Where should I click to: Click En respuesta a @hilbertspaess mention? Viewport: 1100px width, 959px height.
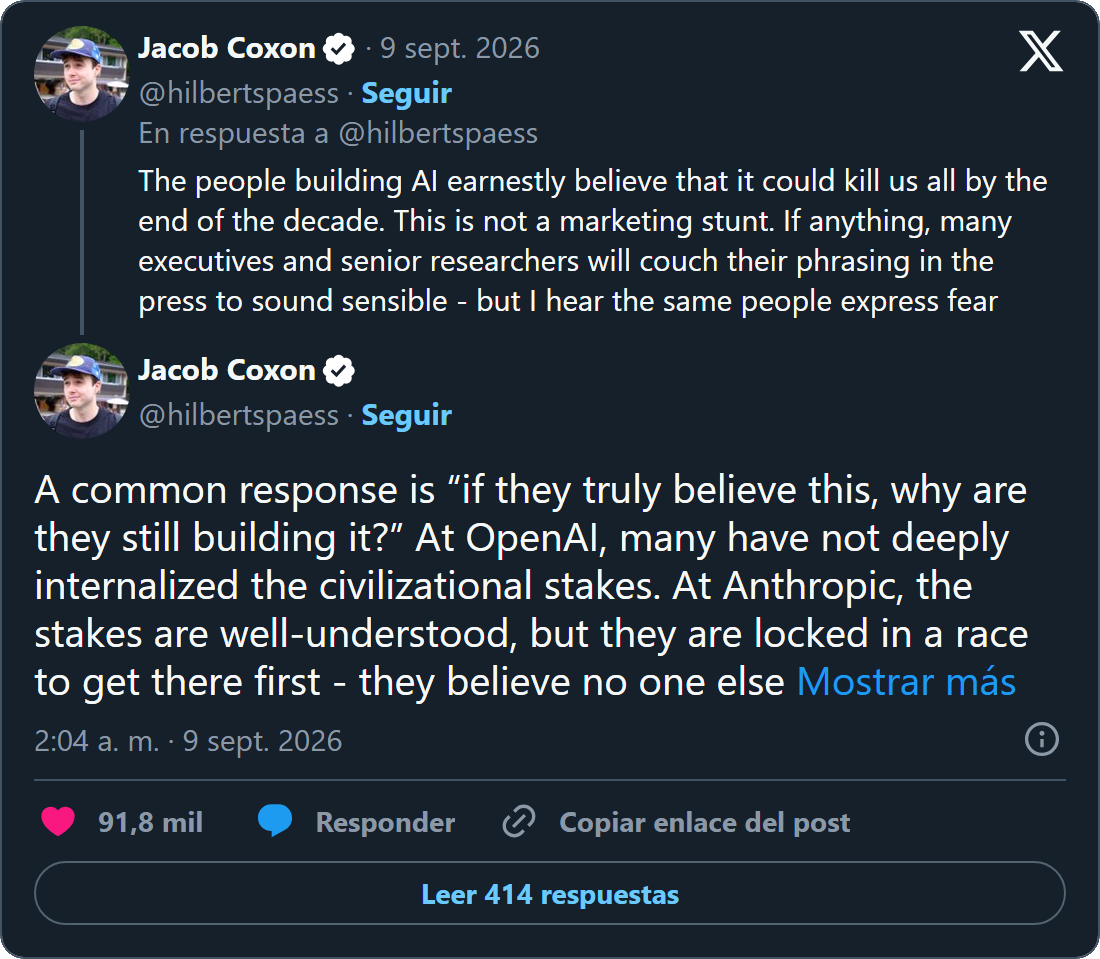point(438,133)
